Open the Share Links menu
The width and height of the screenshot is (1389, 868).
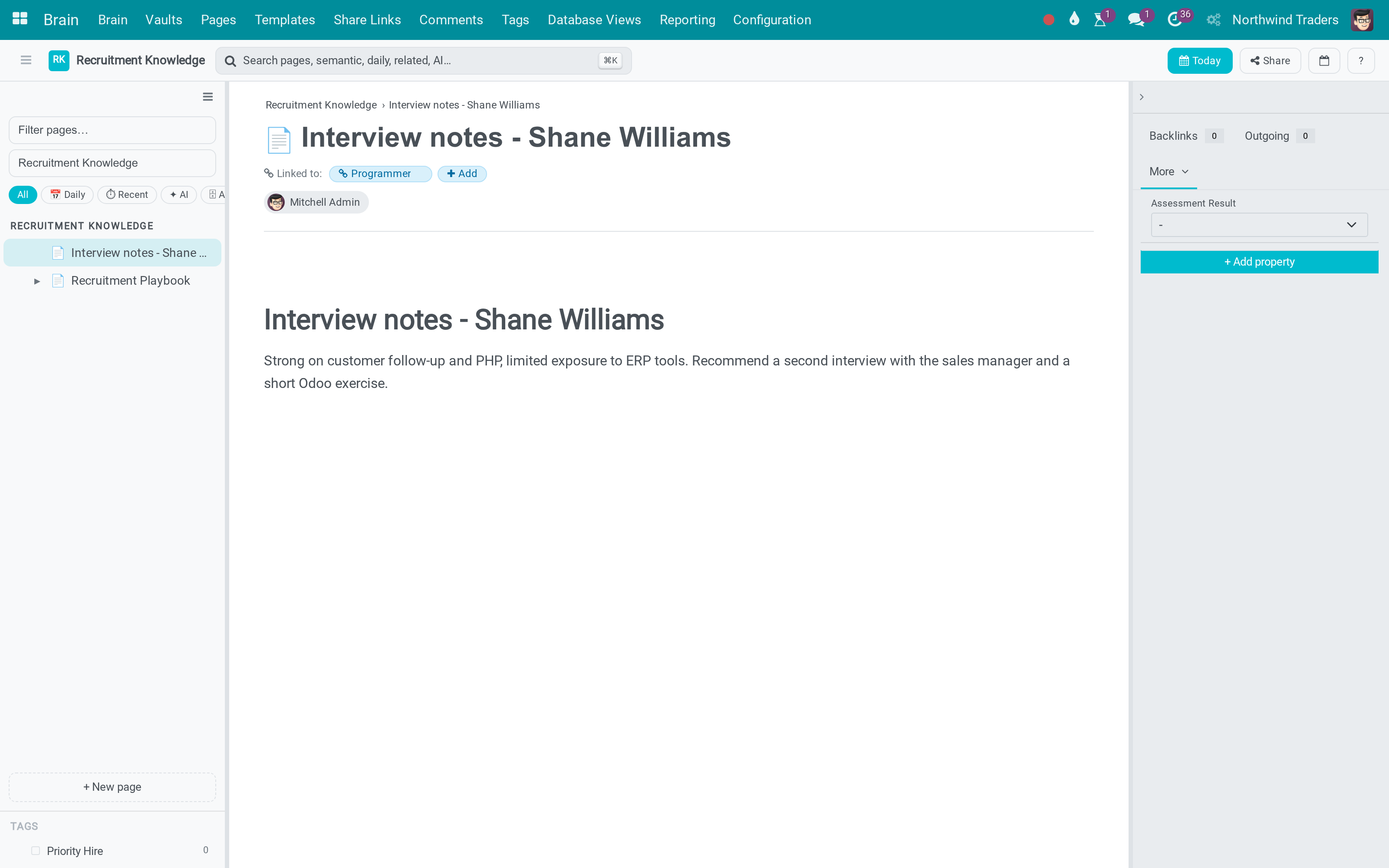click(367, 20)
